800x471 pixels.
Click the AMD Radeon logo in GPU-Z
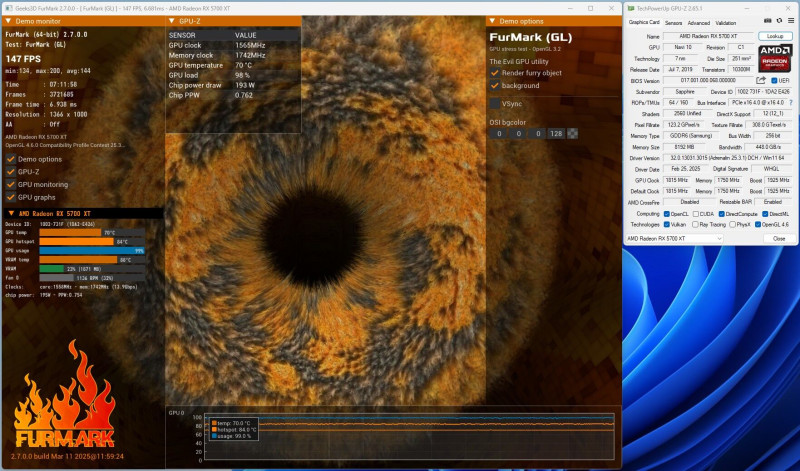tap(775, 58)
